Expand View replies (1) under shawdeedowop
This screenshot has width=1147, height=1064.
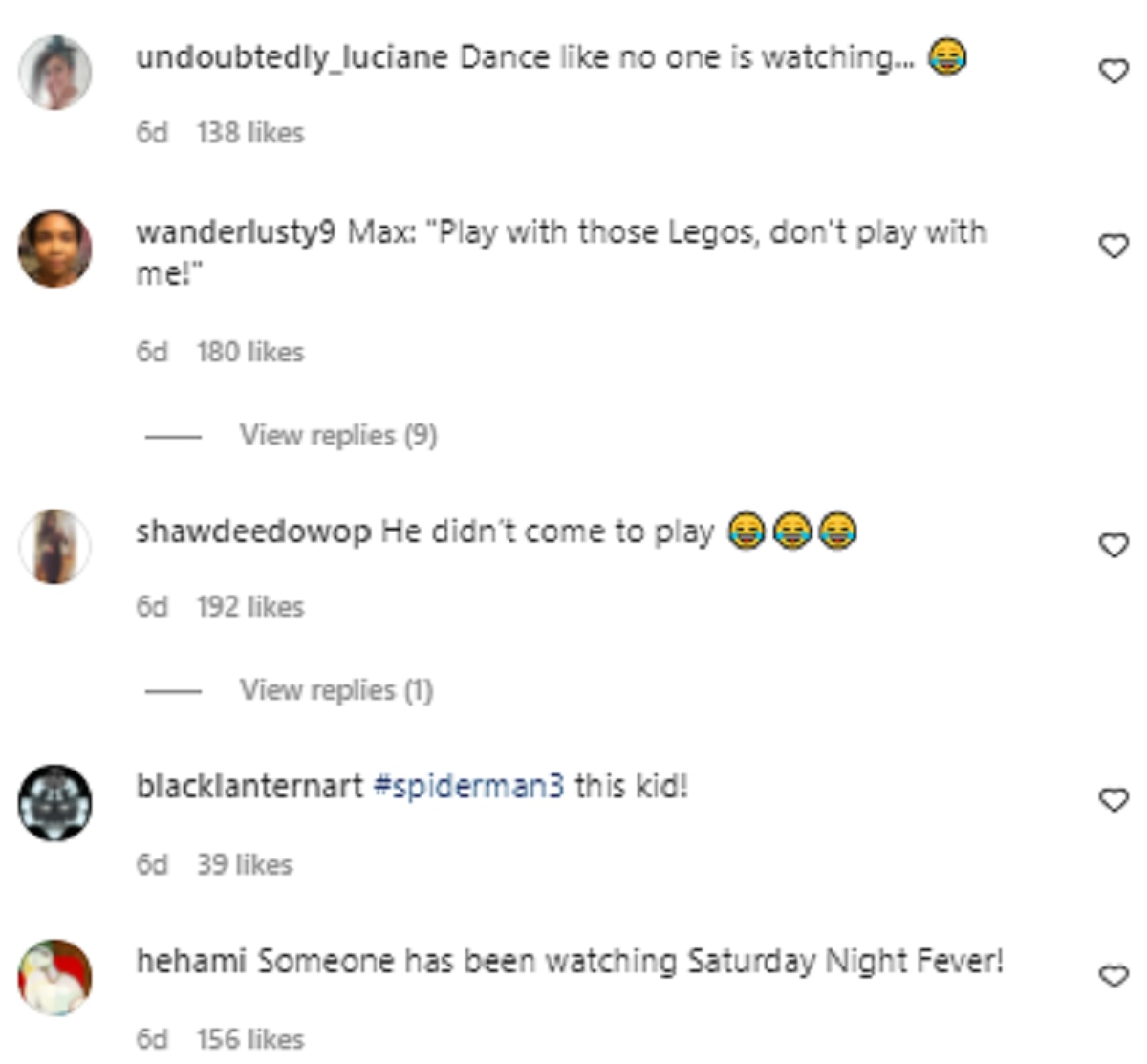(x=335, y=690)
